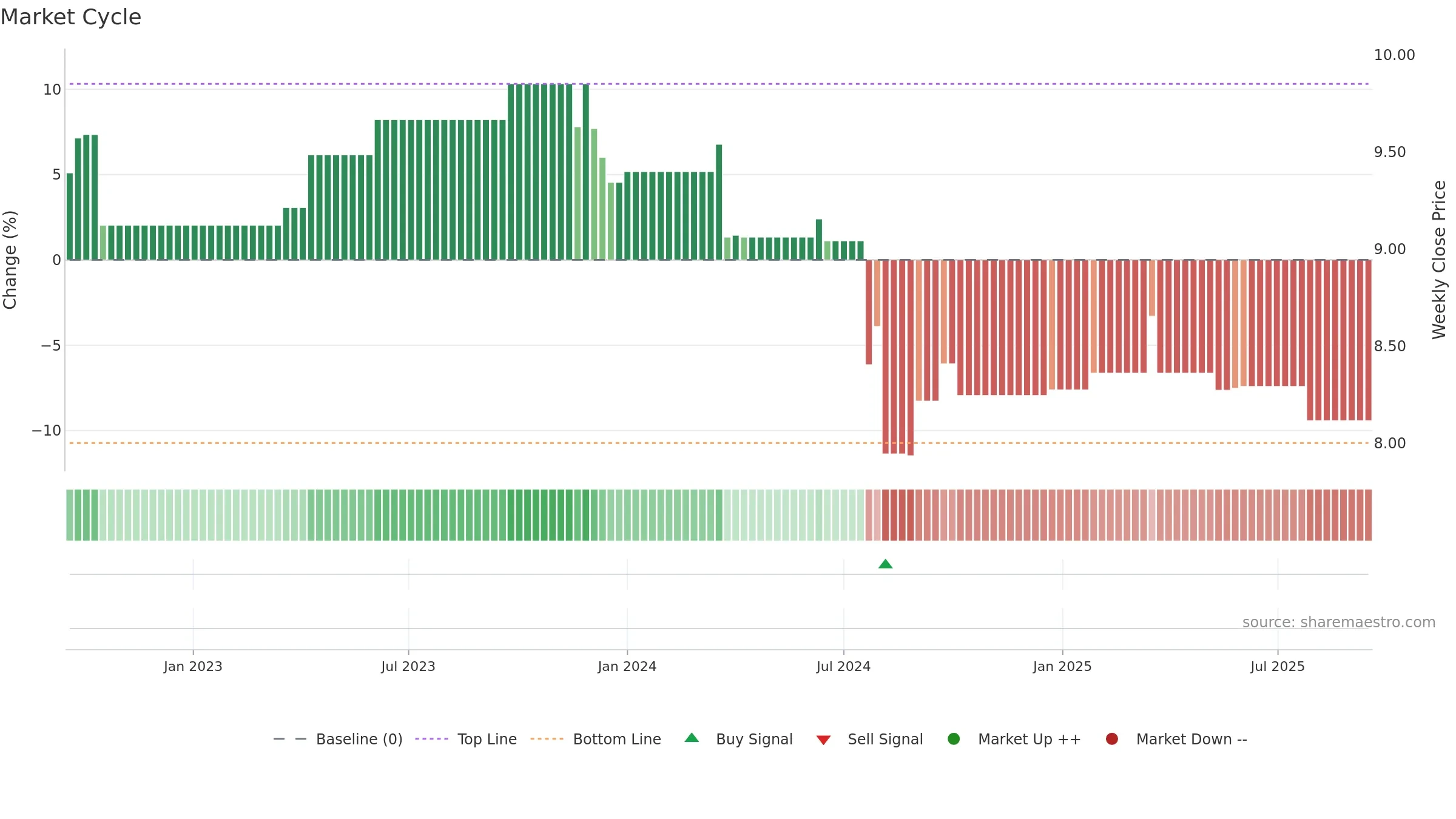Image resolution: width=1456 pixels, height=819 pixels.
Task: Click the source: sharemaestro.com text
Action: point(1339,622)
